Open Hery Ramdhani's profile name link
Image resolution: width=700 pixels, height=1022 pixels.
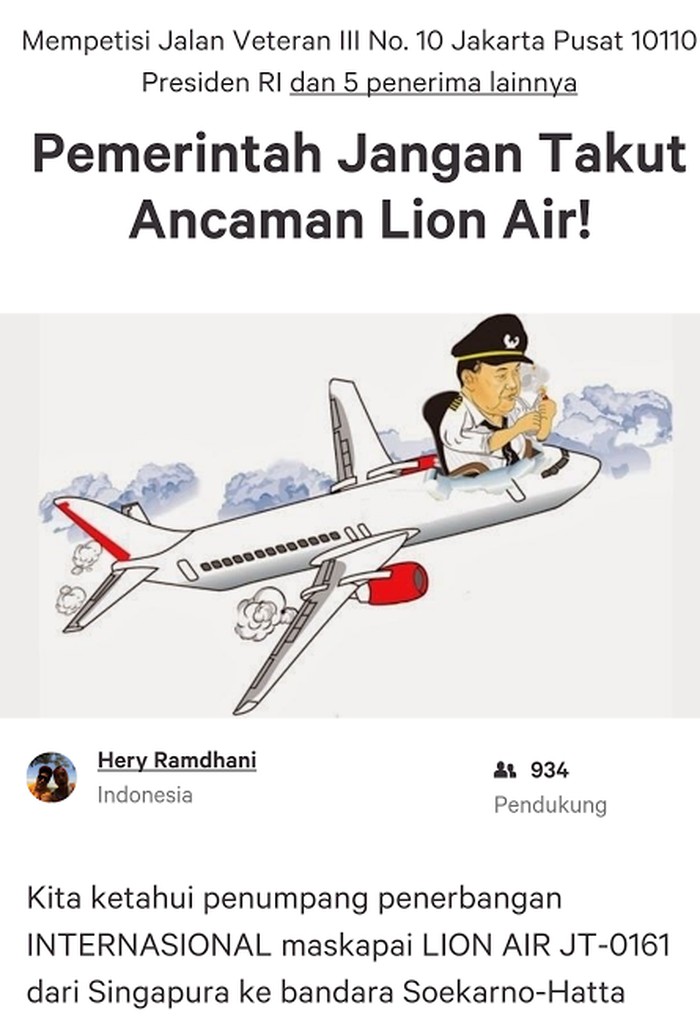click(x=177, y=760)
